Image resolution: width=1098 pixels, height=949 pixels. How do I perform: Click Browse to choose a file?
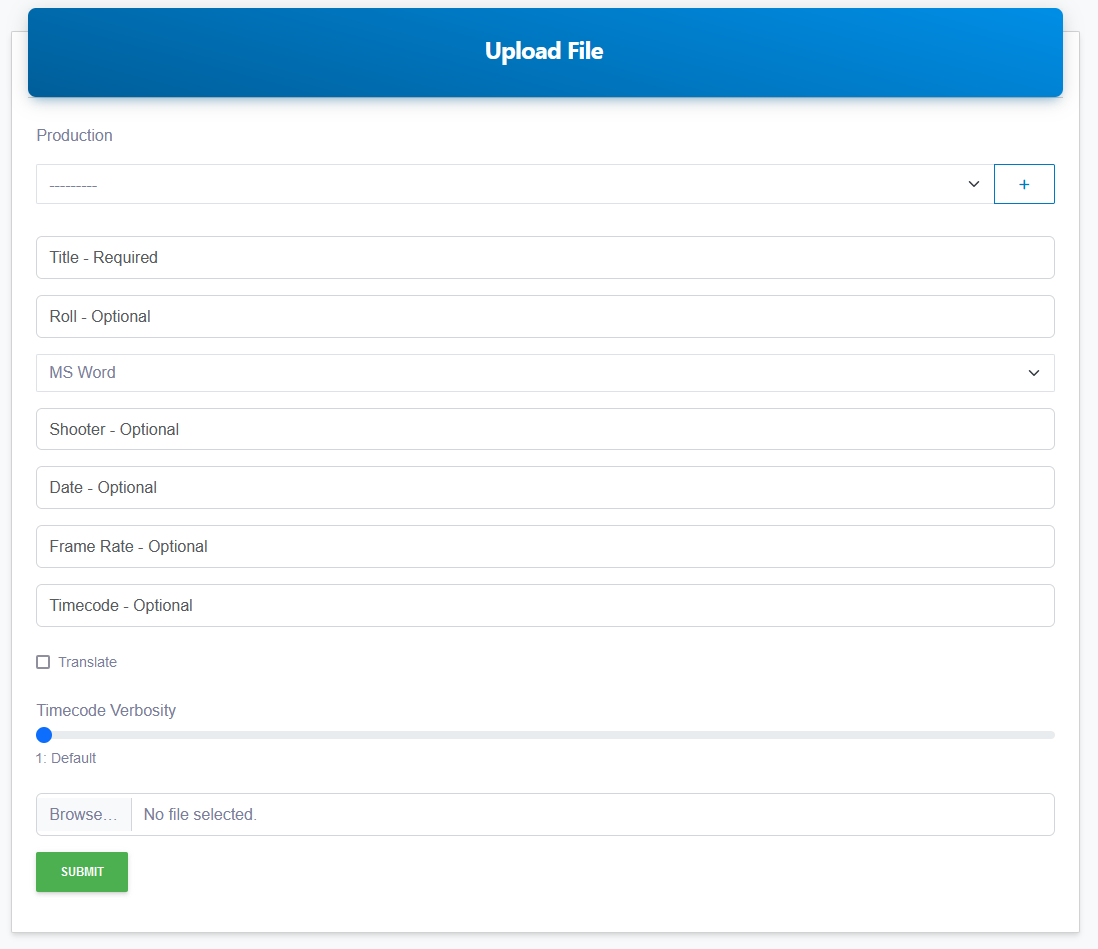click(x=83, y=814)
